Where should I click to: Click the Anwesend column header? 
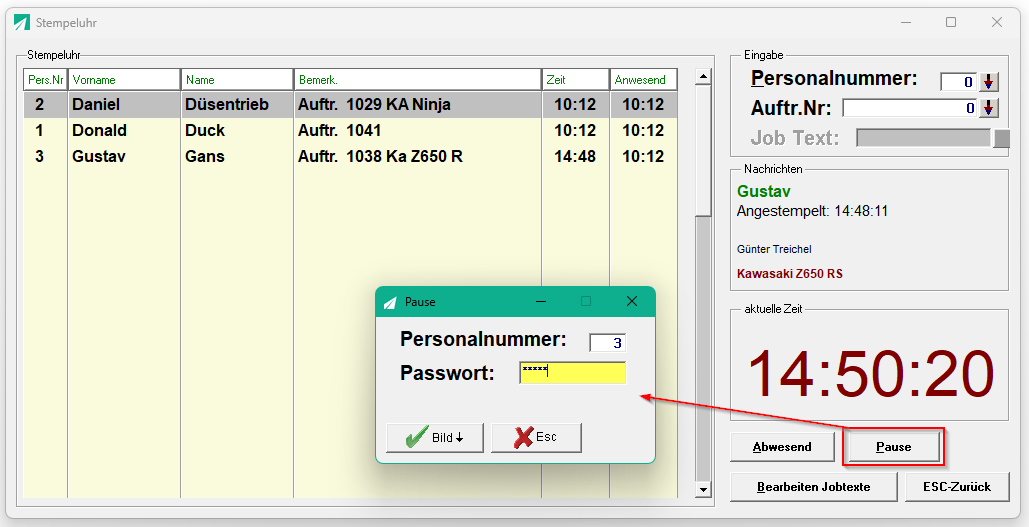pos(644,79)
